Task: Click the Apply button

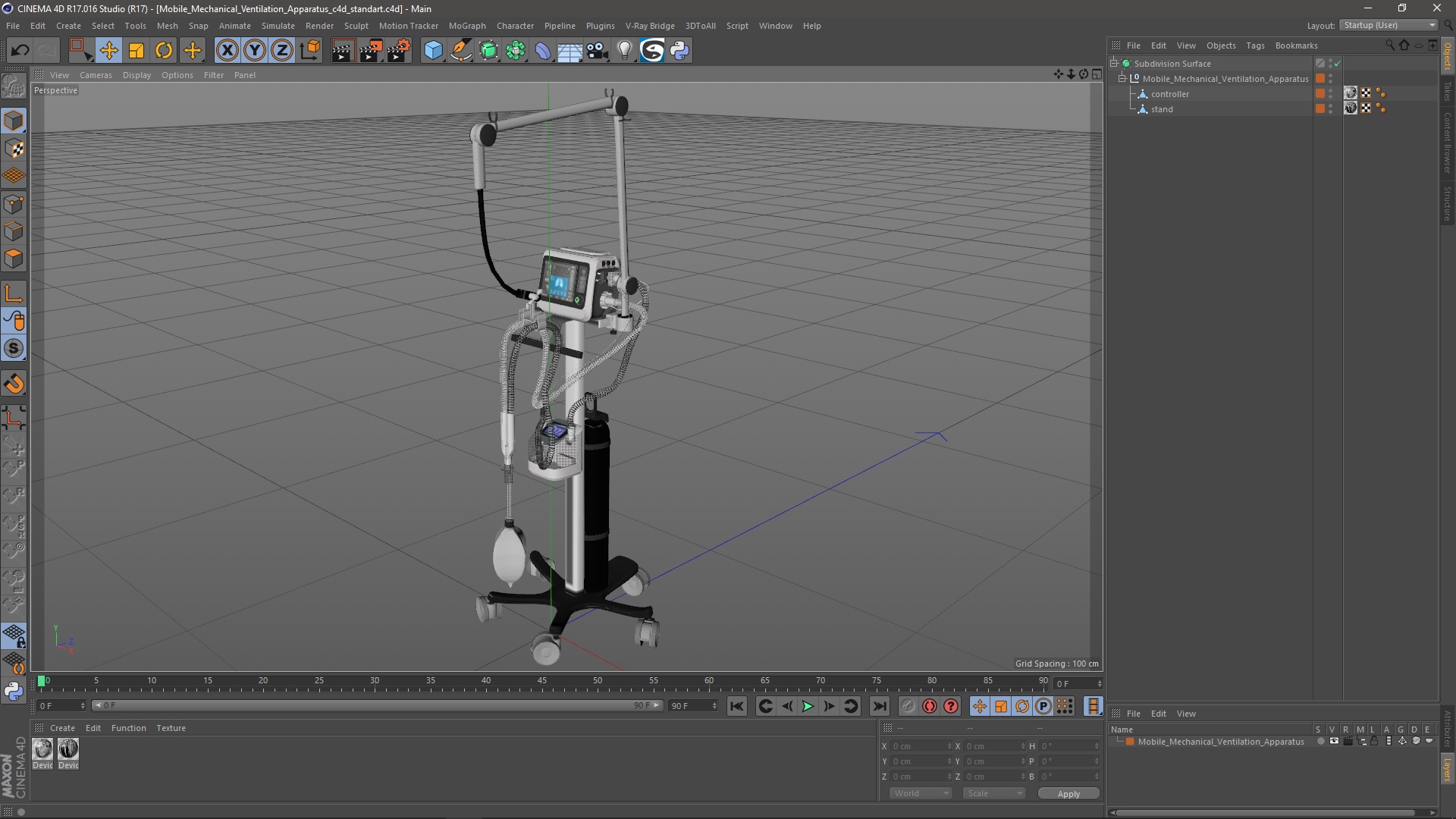Action: [x=1068, y=793]
